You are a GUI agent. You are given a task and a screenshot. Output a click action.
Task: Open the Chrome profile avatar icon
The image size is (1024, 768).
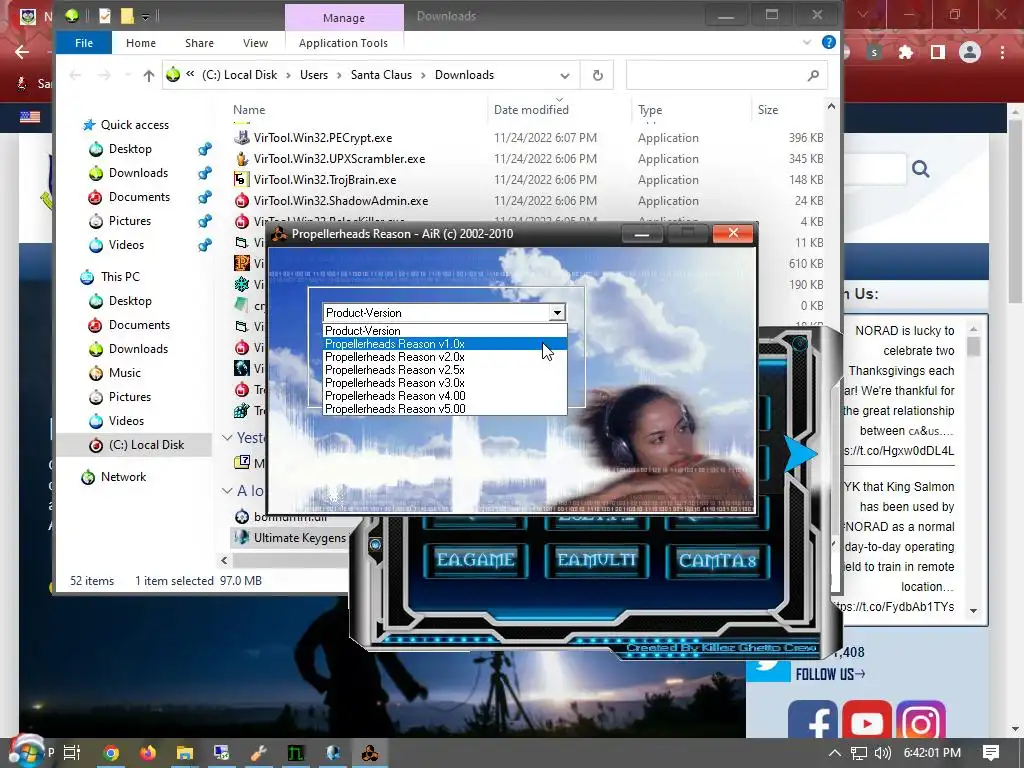pyautogui.click(x=970, y=52)
